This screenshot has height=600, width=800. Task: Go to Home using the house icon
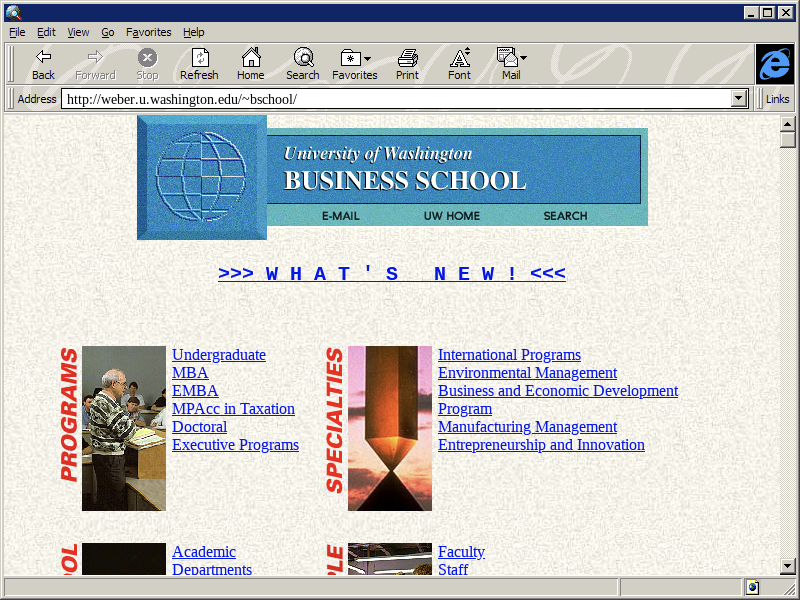point(251,58)
